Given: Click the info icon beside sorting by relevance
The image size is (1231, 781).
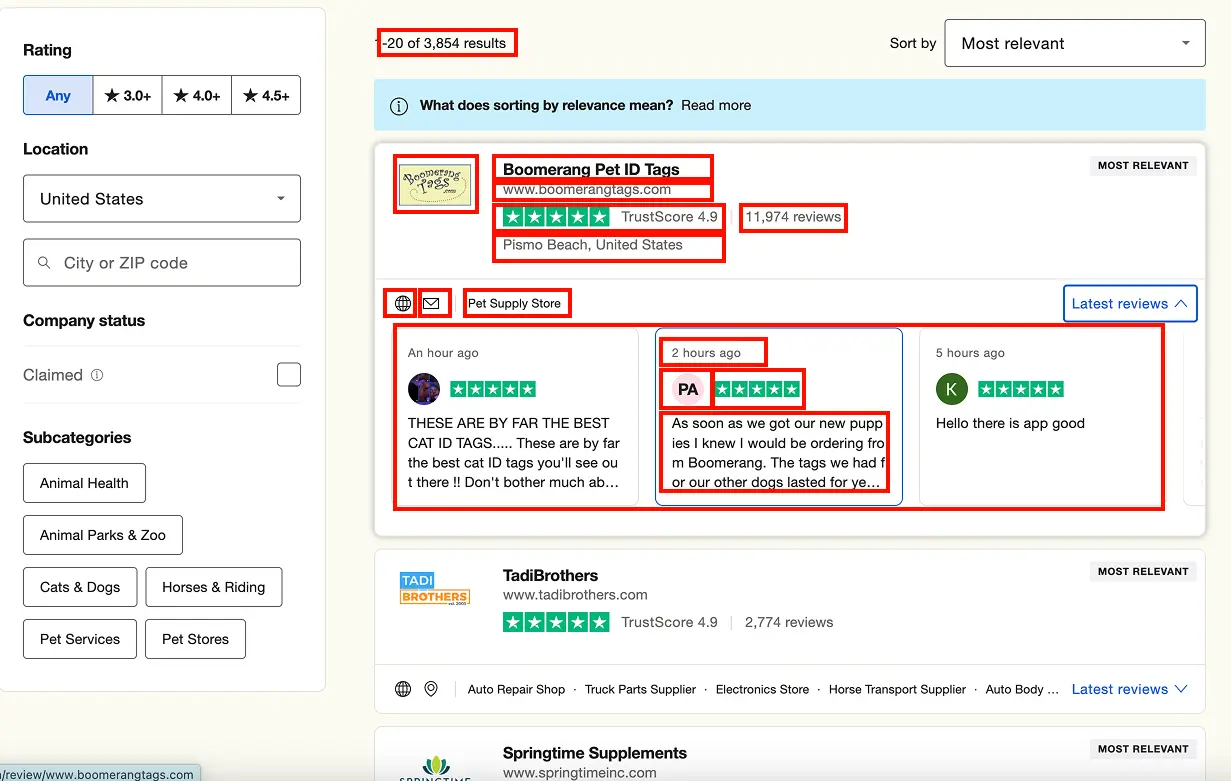Looking at the screenshot, I should 399,106.
